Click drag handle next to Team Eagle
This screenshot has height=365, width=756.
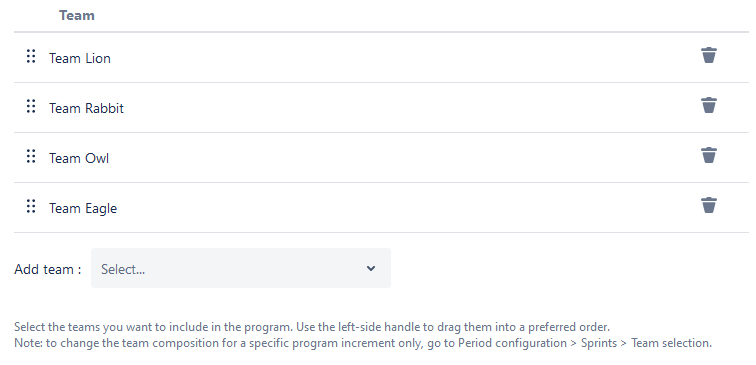pos(31,206)
